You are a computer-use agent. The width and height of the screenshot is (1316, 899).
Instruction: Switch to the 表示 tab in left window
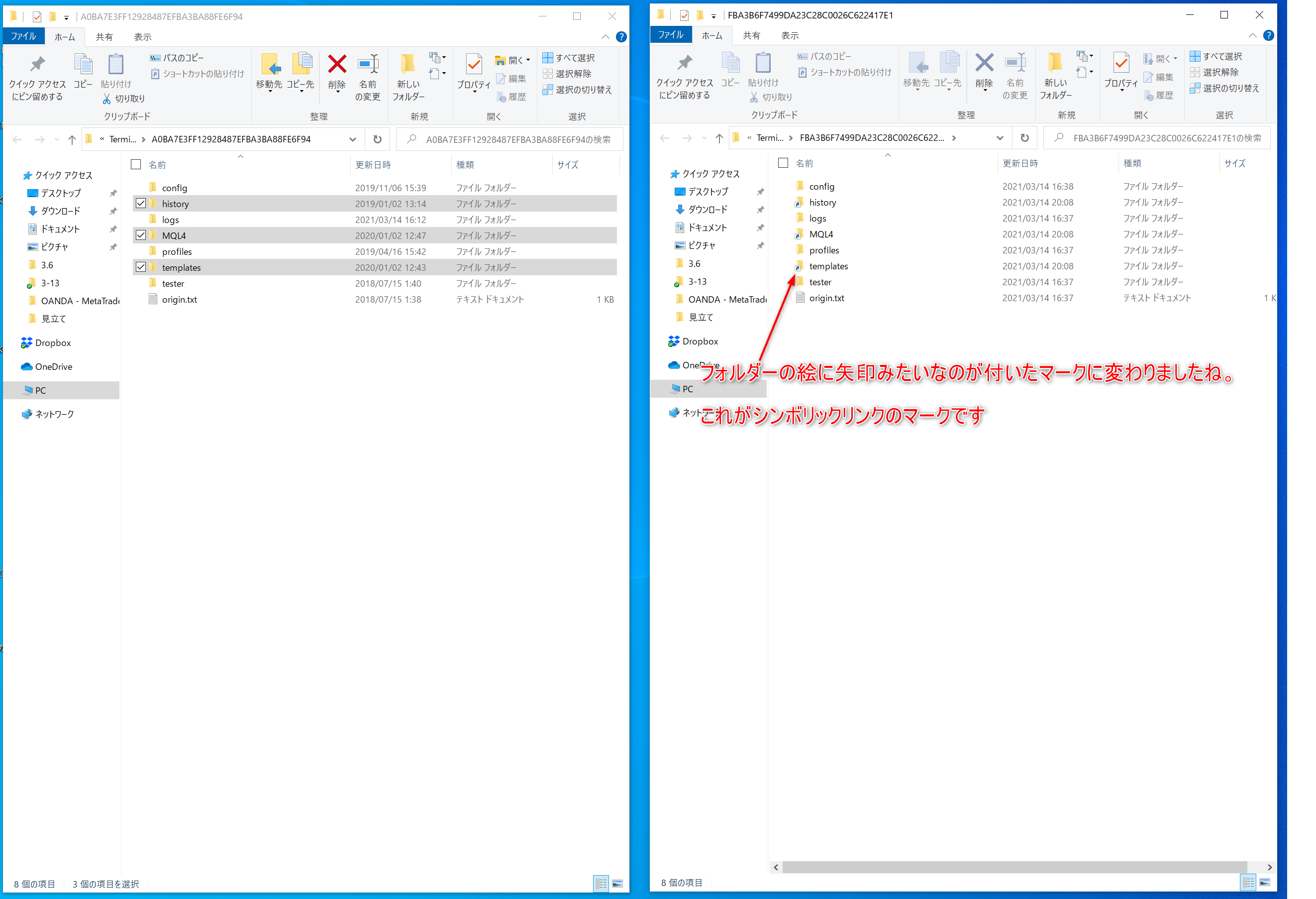click(x=142, y=37)
